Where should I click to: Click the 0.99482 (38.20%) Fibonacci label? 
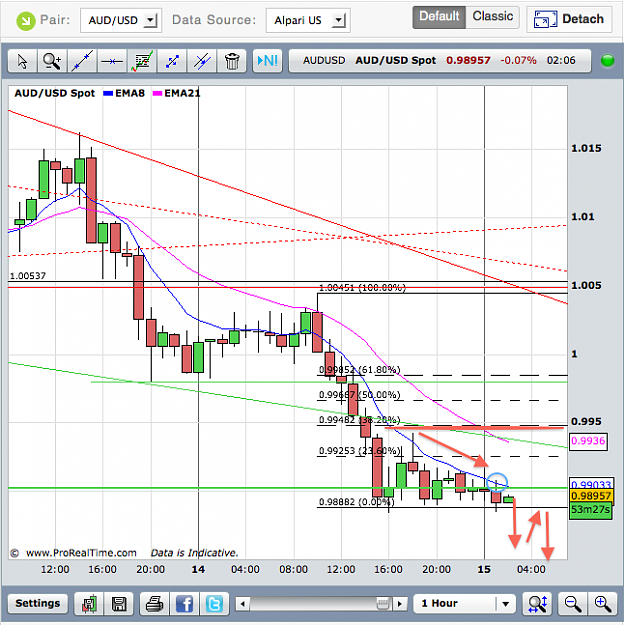[360, 420]
